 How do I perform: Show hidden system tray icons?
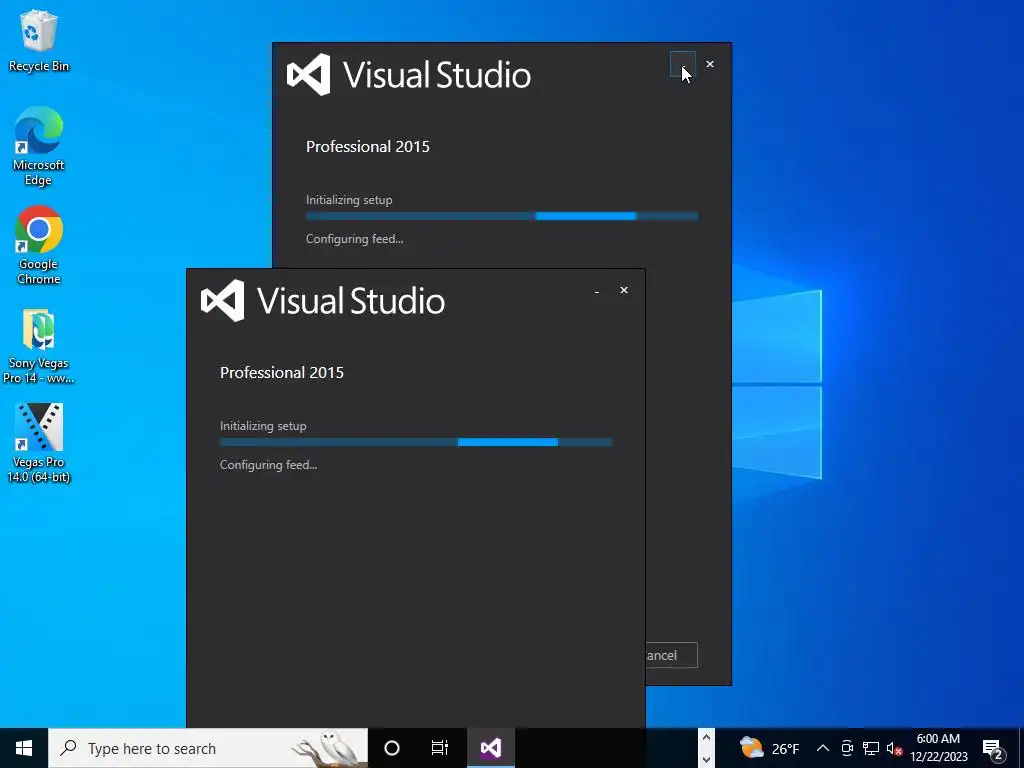(823, 748)
